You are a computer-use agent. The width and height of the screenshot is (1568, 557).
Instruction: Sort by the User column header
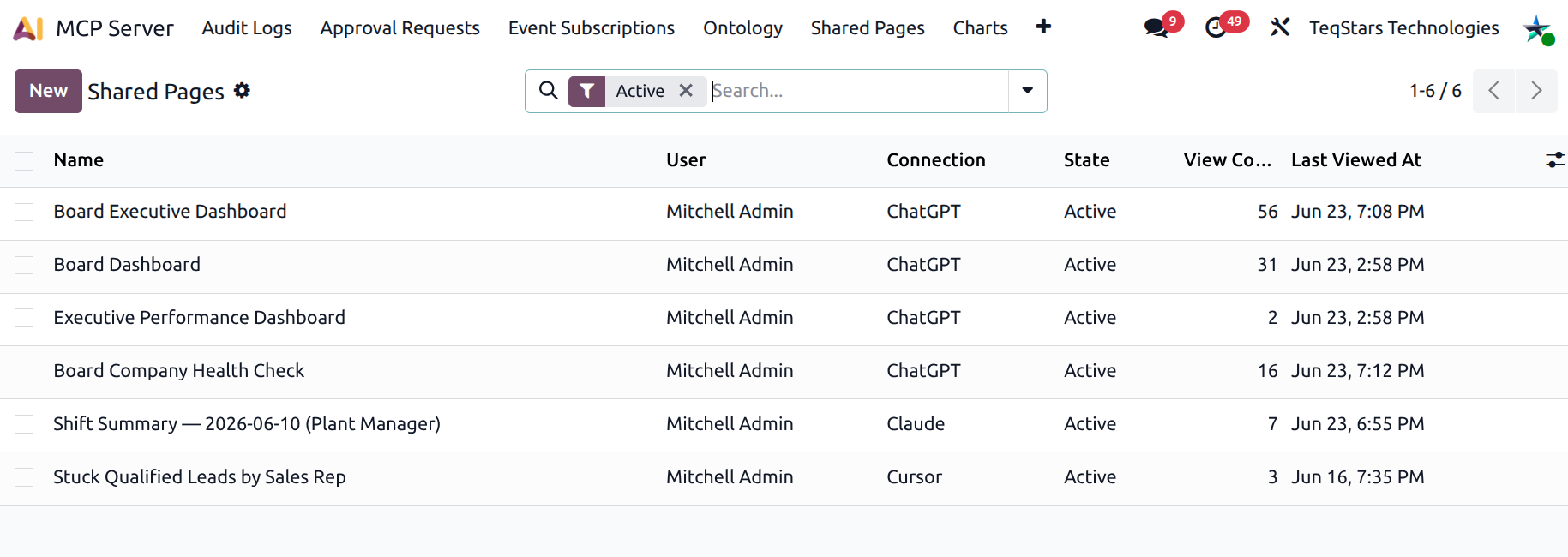click(686, 160)
